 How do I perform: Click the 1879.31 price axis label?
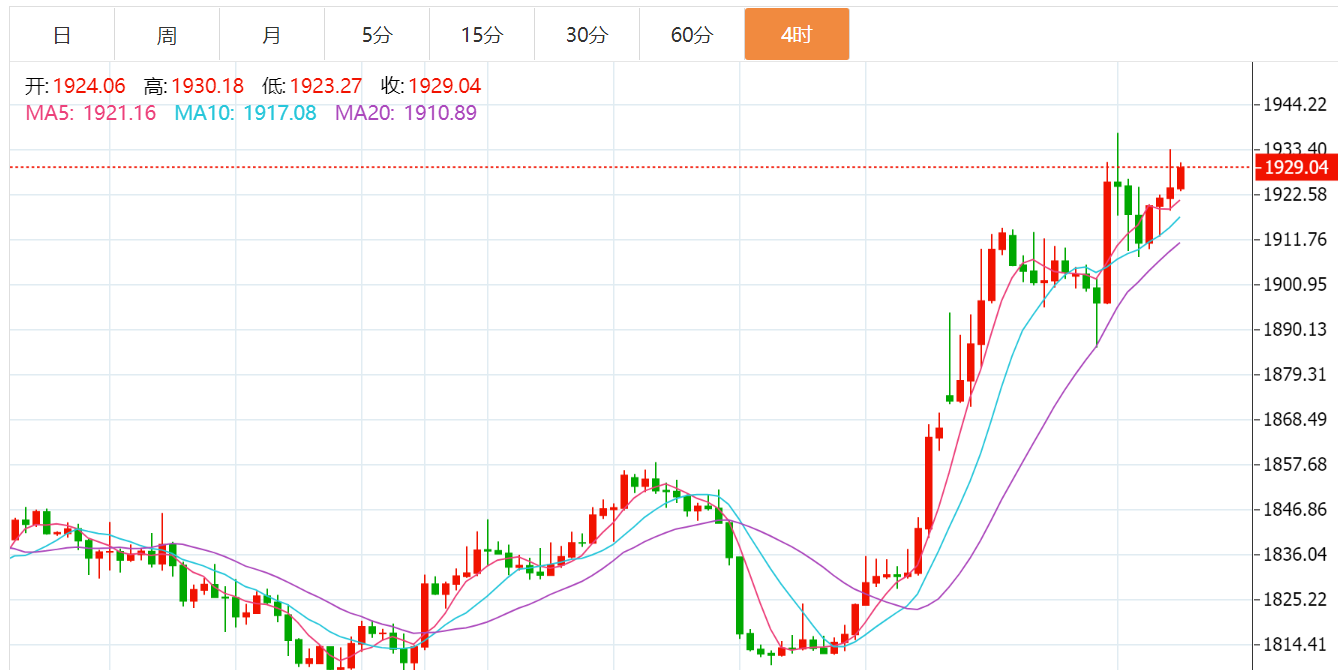click(1295, 374)
